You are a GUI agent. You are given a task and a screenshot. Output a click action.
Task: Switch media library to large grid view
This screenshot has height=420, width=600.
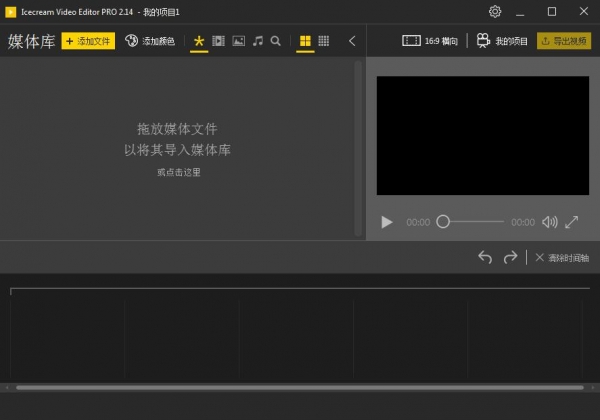[305, 41]
